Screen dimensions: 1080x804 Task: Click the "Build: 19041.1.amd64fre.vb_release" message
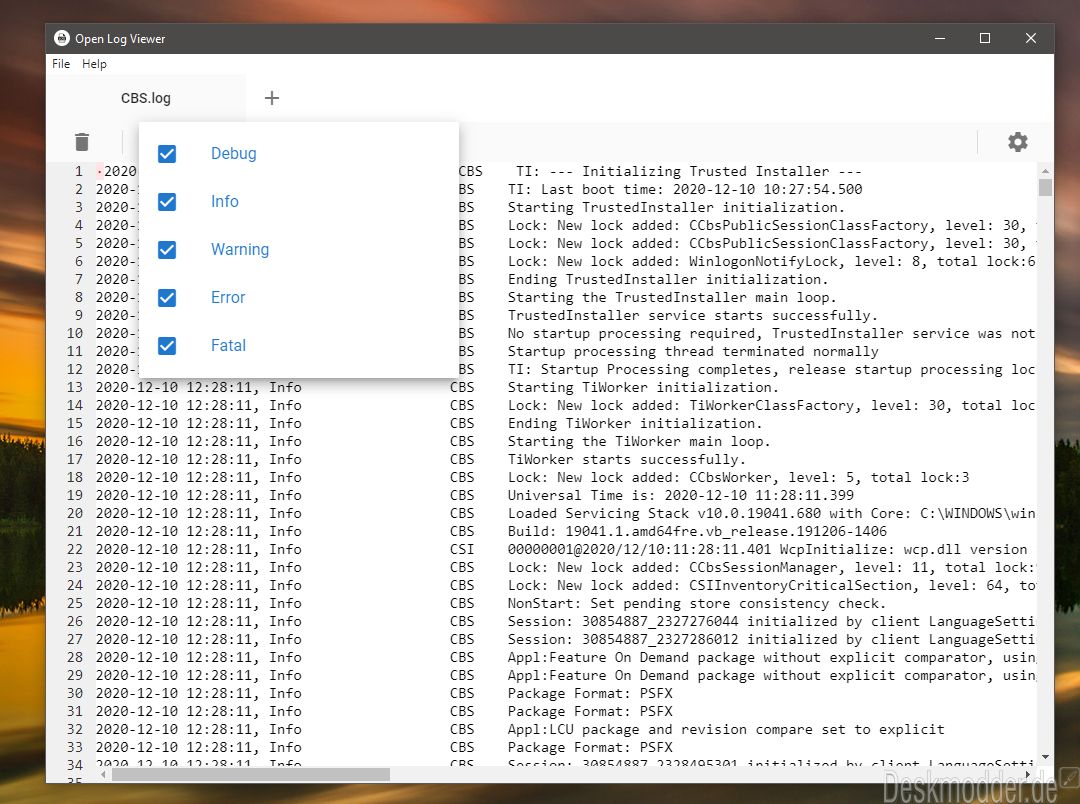click(697, 531)
